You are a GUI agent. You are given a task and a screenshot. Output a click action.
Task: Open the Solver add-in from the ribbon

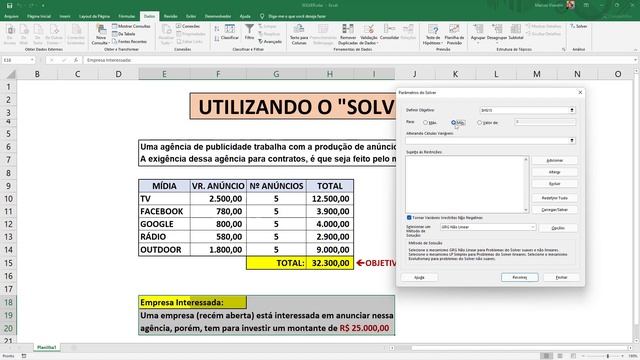point(579,26)
